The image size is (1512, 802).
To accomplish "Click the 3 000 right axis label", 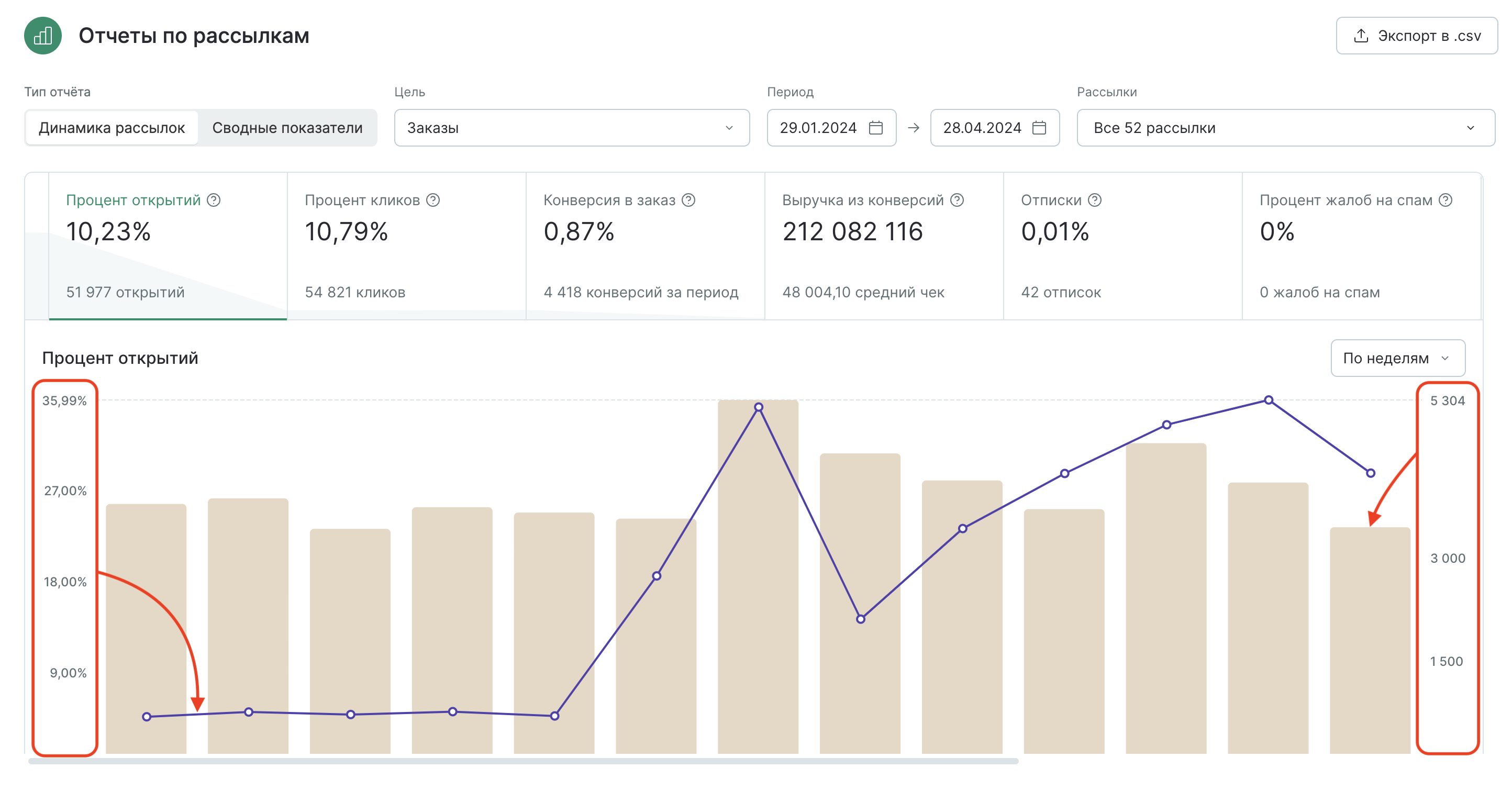I will (1448, 559).
